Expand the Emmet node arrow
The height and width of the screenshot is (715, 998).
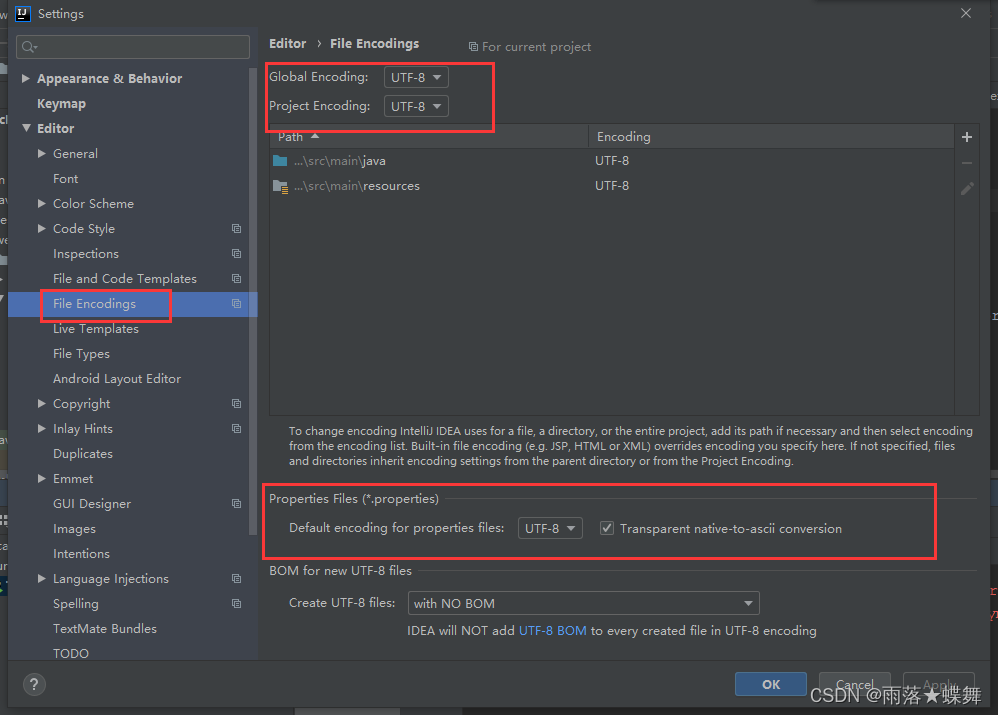click(42, 479)
